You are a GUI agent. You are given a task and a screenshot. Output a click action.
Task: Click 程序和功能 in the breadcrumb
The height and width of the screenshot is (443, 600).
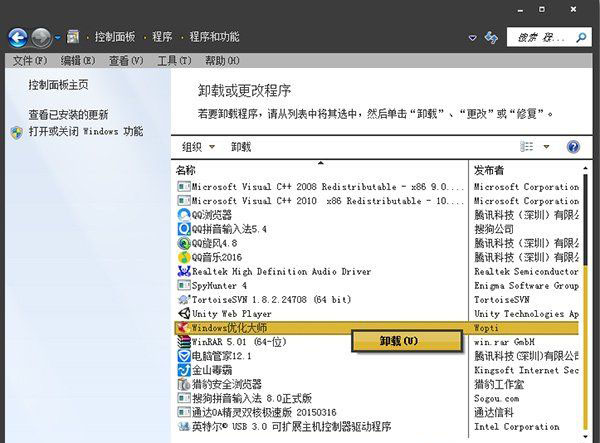pyautogui.click(x=214, y=37)
